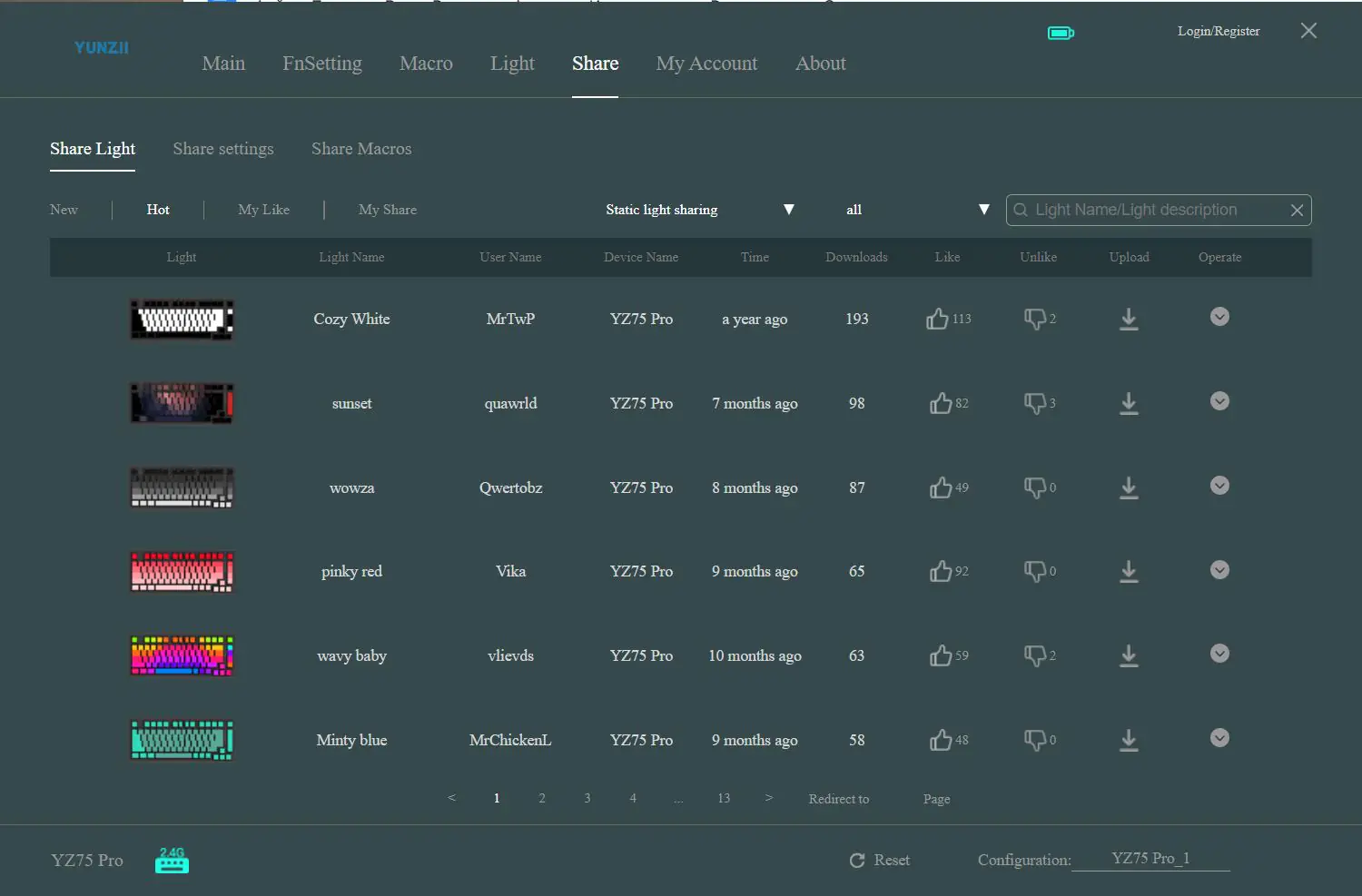Open the Minty blue keyboard thumbnail

tap(182, 740)
